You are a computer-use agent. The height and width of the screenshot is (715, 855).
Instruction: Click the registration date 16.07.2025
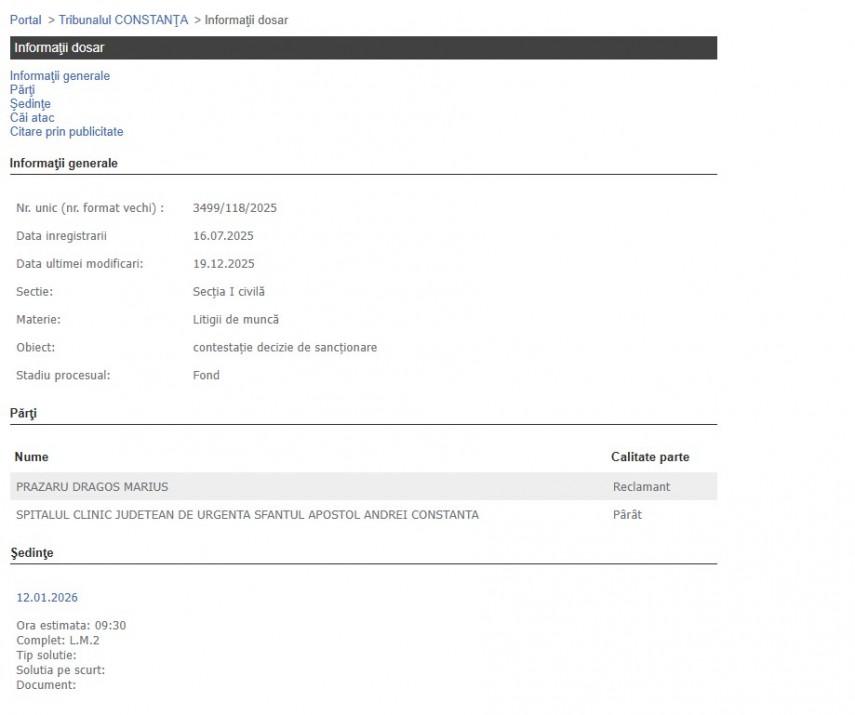223,236
